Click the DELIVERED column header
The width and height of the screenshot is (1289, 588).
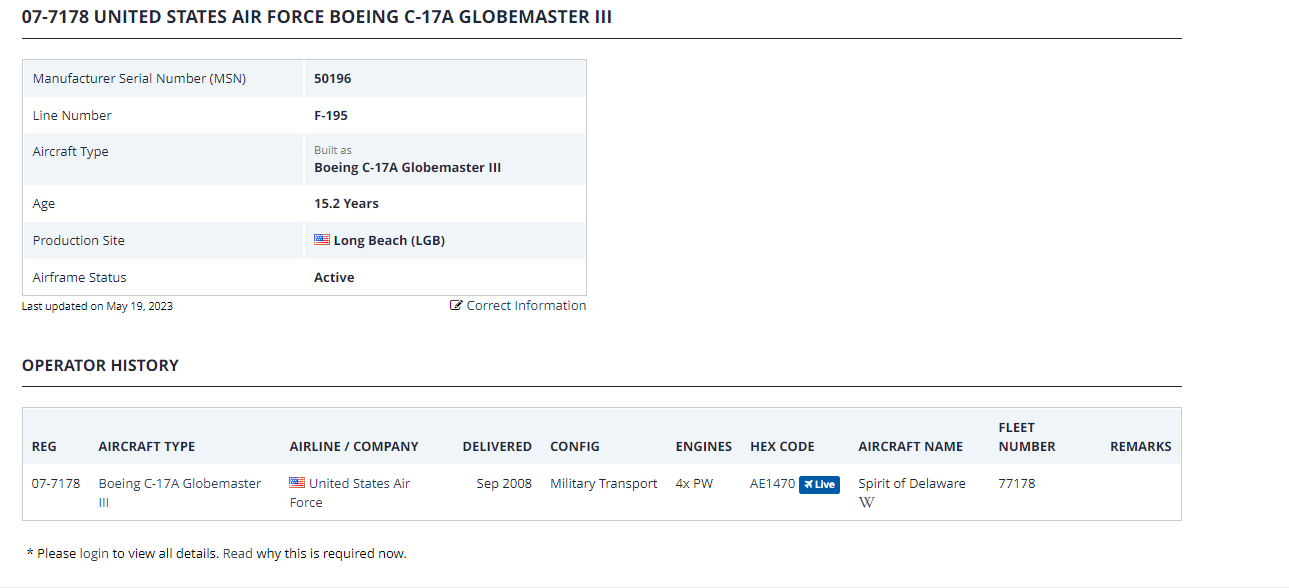[x=497, y=447]
